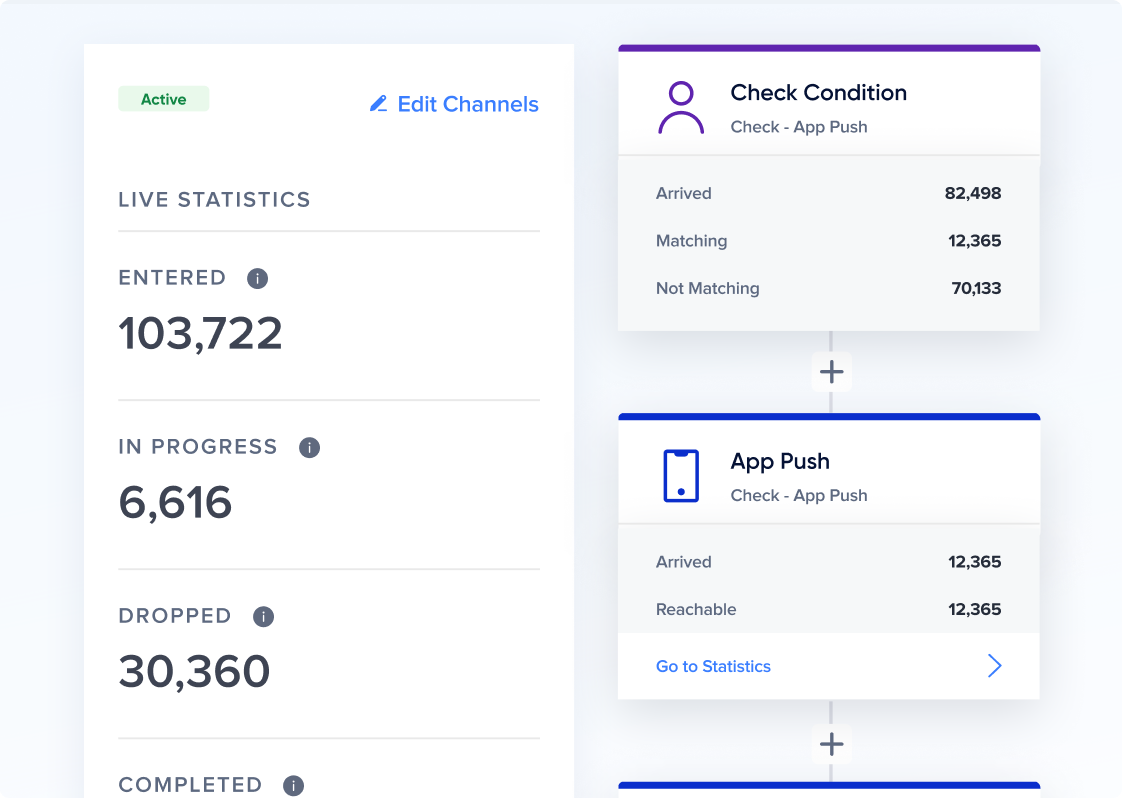Screen dimensions: 1122x798
Task: Click the green Active status badge
Action: [x=163, y=99]
